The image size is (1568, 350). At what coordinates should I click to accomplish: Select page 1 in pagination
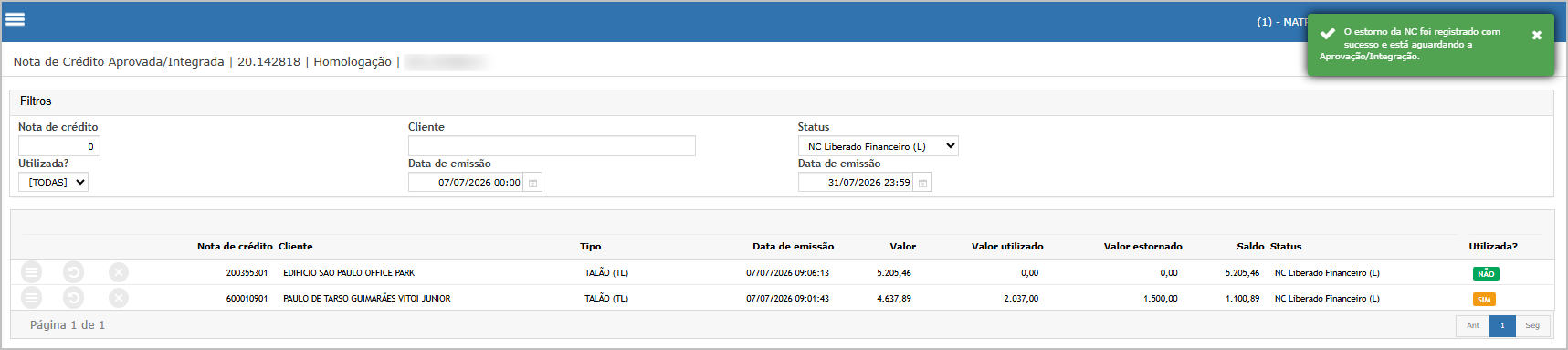coord(1502,325)
